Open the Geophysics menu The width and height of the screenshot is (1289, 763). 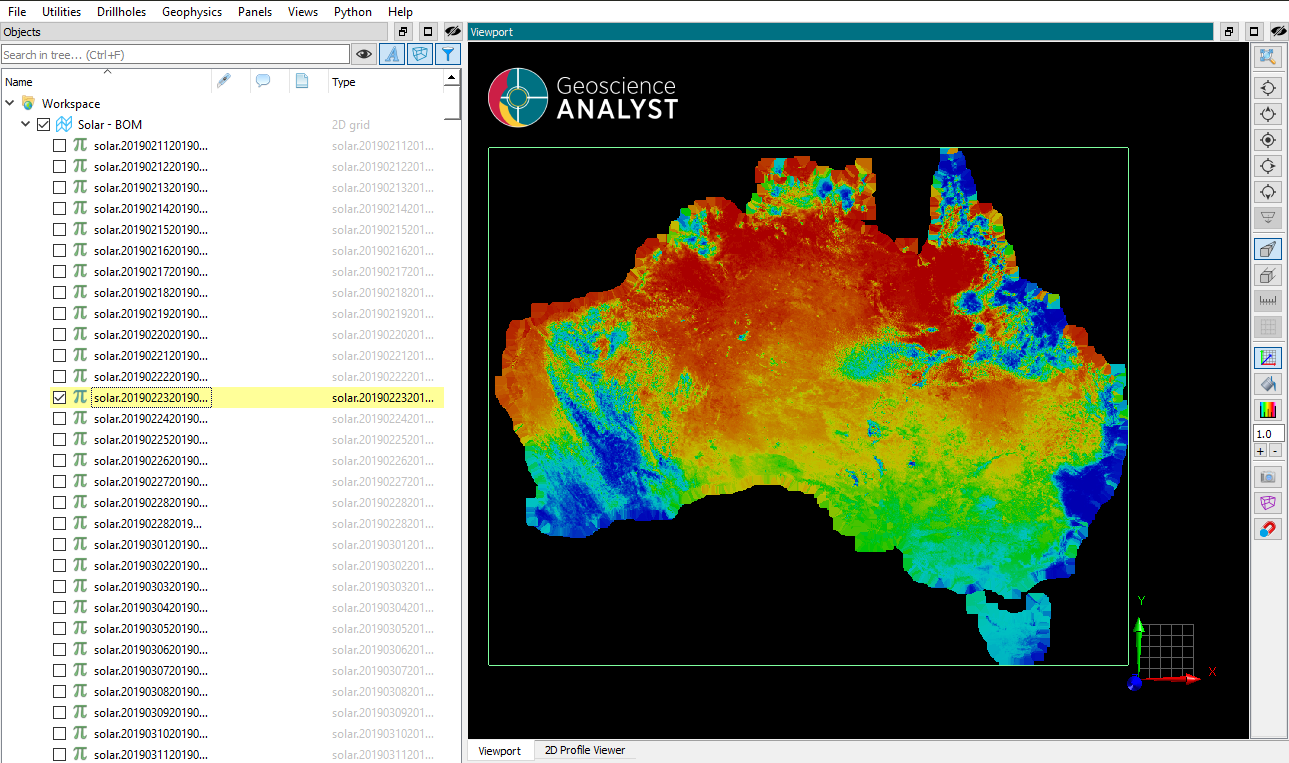192,11
